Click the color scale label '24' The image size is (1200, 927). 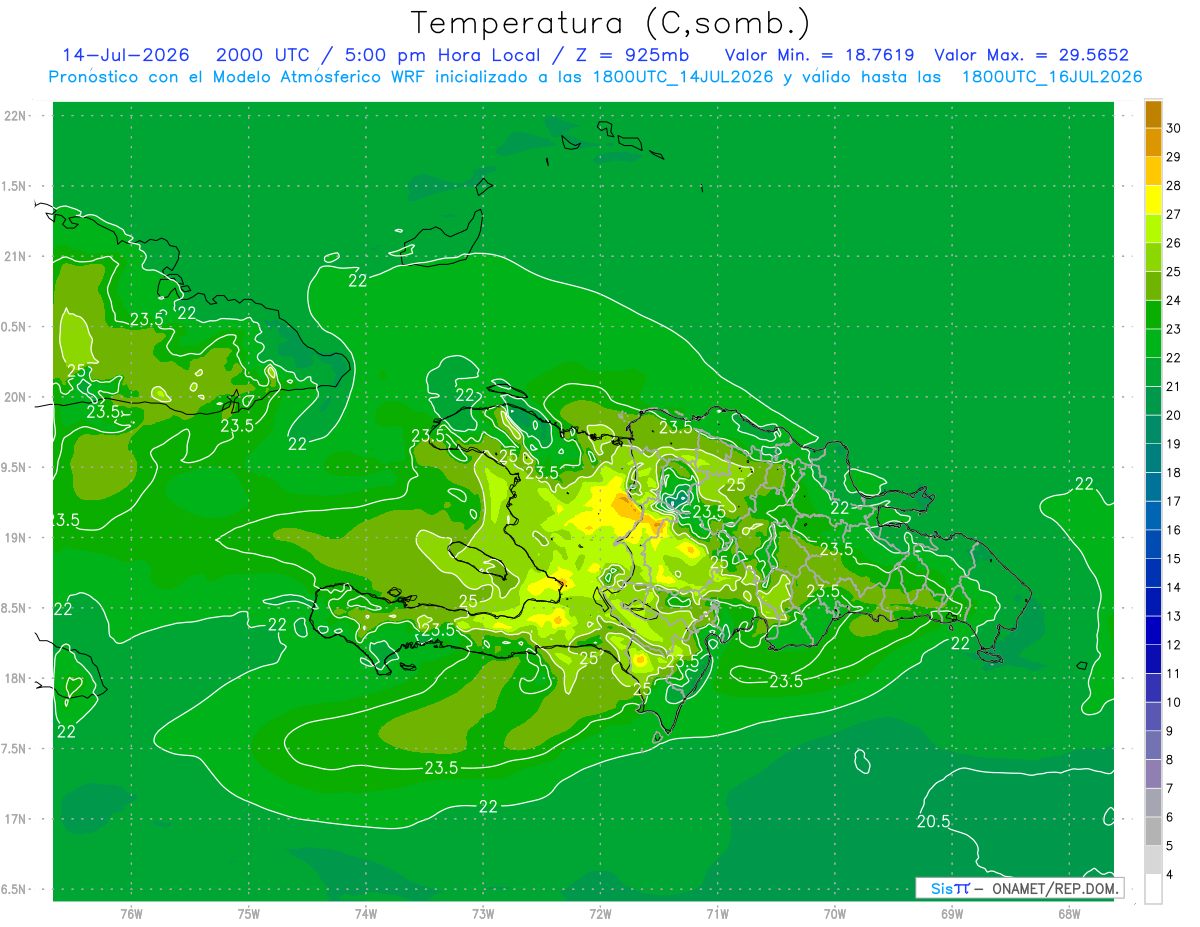point(1173,300)
